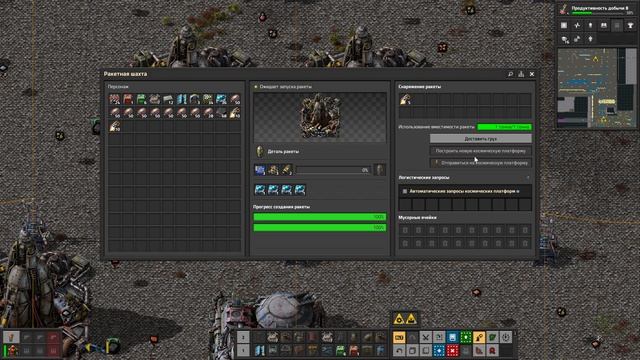This screenshot has height=360, width=640.
Task: Click the search magnifier in rocket silo title bar
Action: [510, 74]
